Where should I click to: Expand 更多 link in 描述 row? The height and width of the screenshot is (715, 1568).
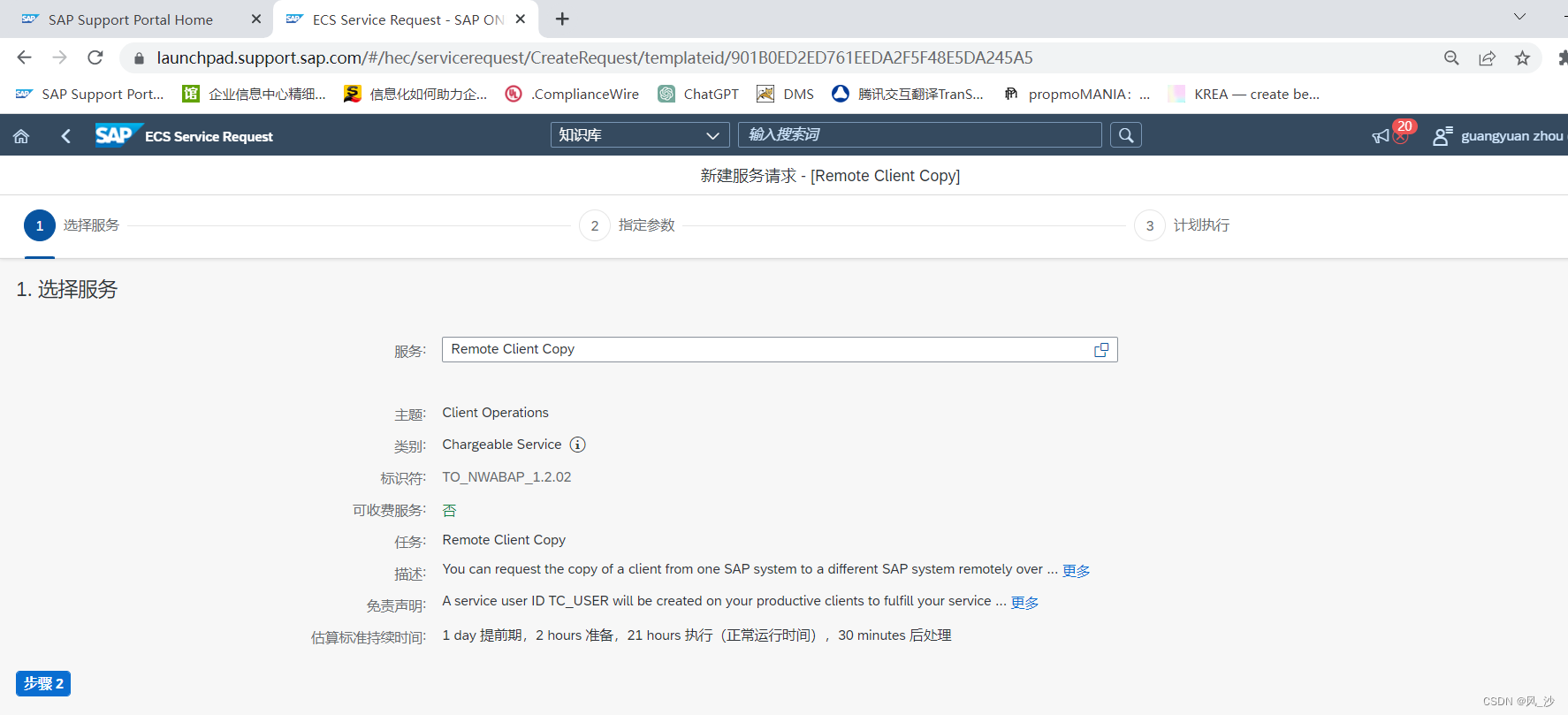(1076, 571)
